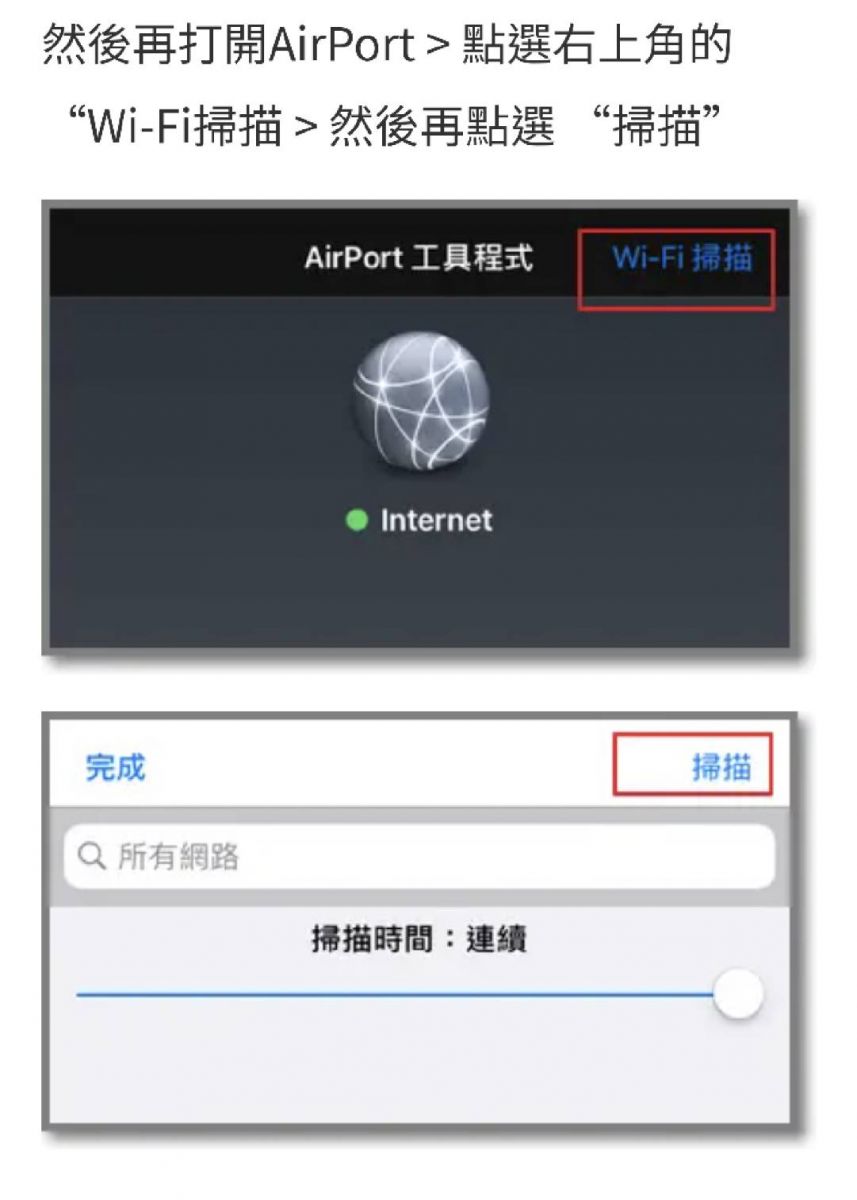This screenshot has height=1200, width=857.
Task: Tap the blue 掃描 button
Action: tap(722, 767)
